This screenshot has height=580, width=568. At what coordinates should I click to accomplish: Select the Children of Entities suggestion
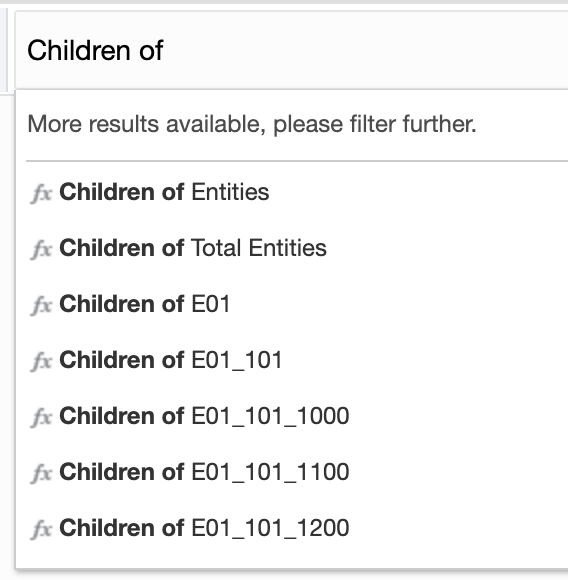point(292,192)
